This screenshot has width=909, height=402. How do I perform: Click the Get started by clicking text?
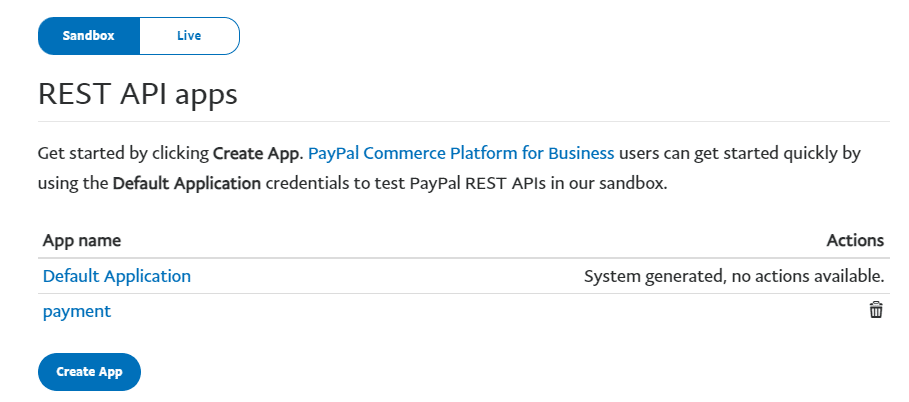[x=123, y=154]
